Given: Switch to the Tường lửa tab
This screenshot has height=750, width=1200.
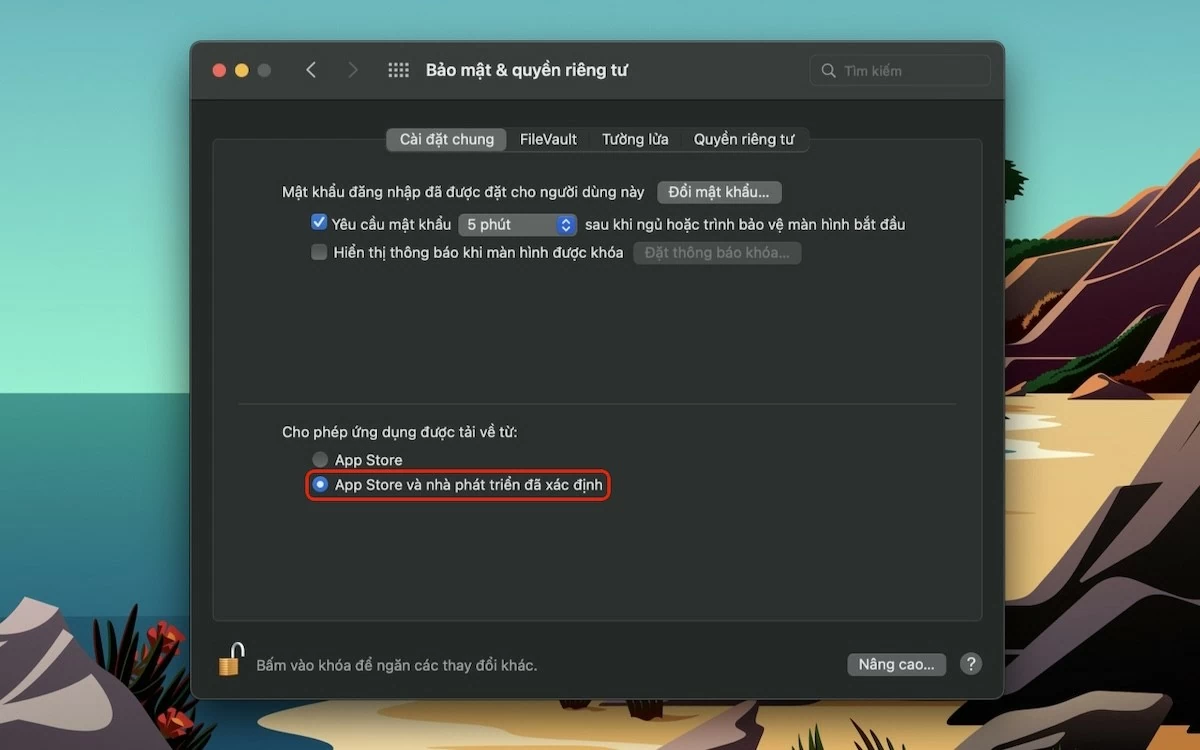Looking at the screenshot, I should tap(634, 139).
